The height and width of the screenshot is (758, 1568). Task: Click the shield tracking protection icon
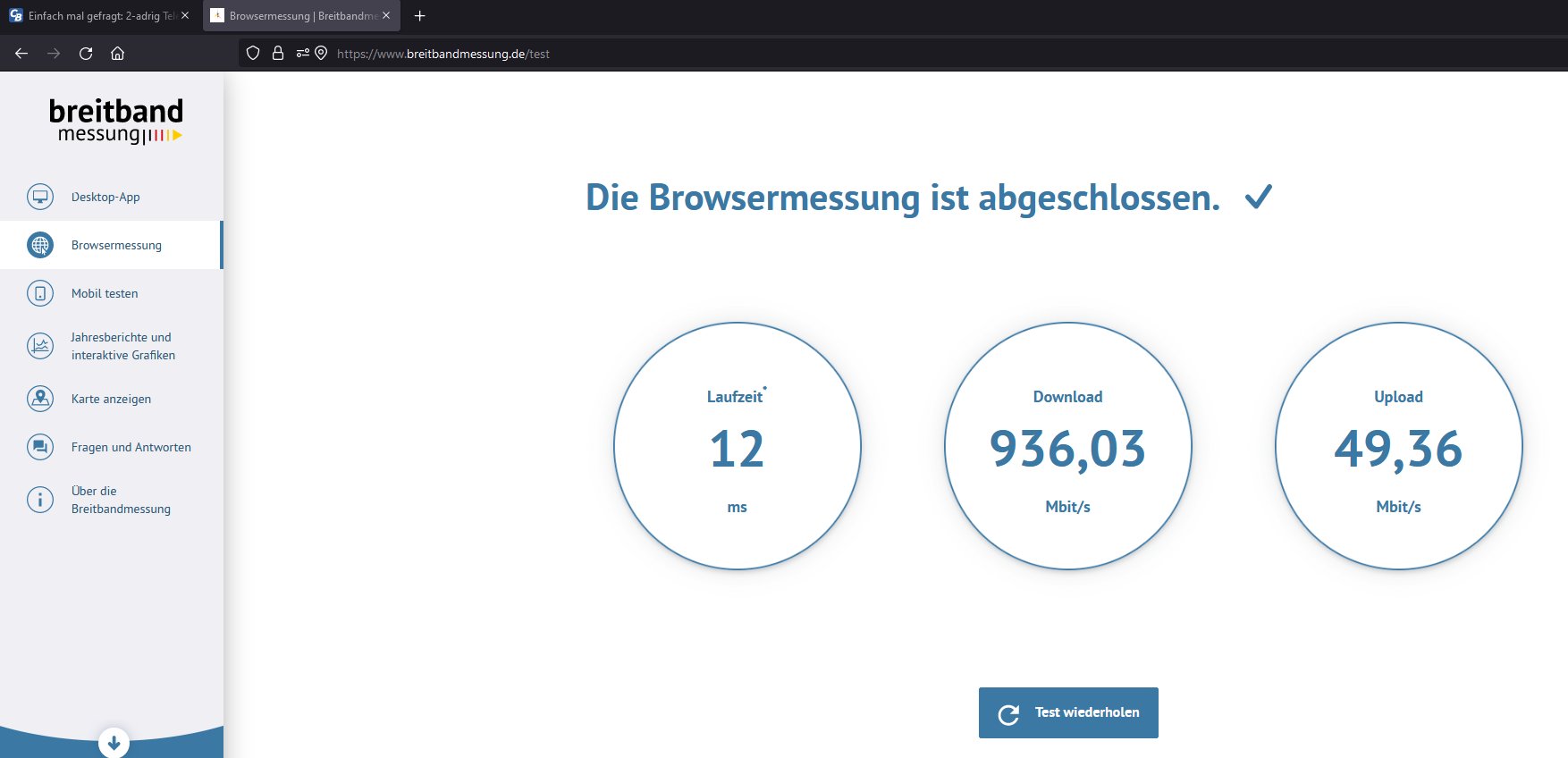(253, 54)
